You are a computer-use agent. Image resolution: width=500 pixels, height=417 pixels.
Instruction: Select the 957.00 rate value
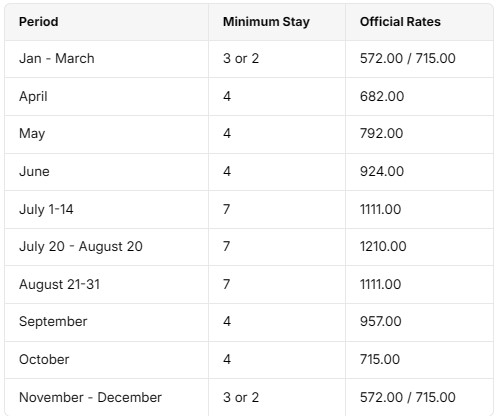click(381, 322)
